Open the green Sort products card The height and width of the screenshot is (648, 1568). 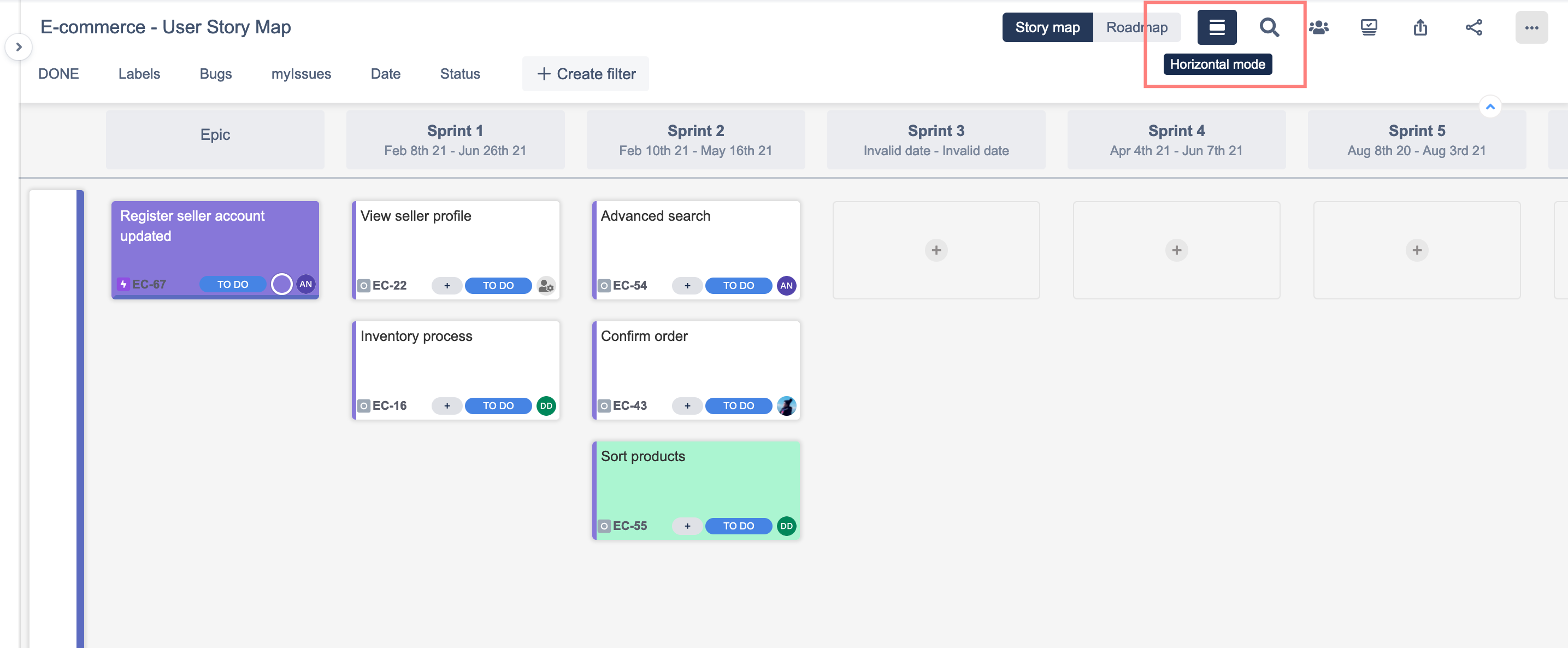tap(695, 481)
